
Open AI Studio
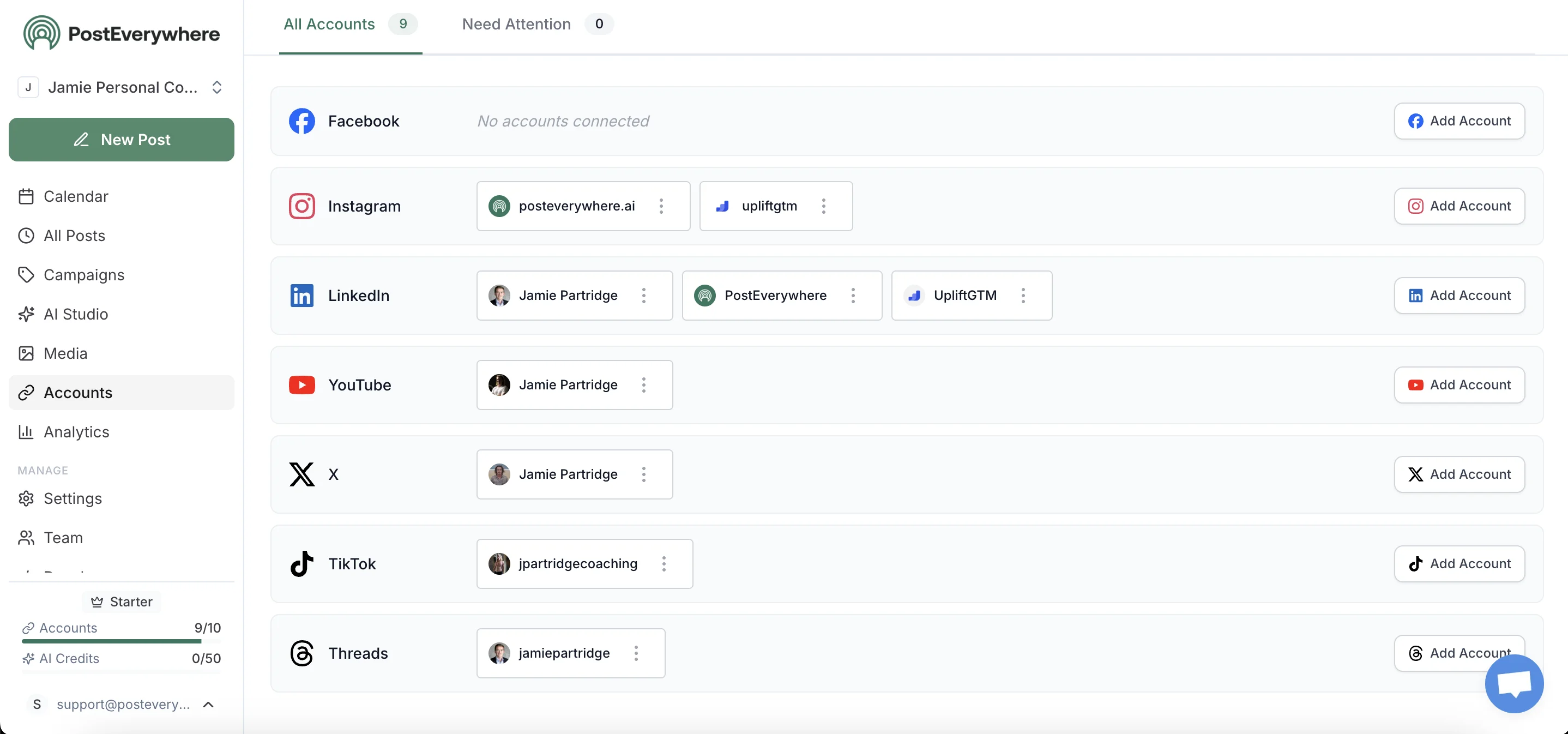click(75, 314)
